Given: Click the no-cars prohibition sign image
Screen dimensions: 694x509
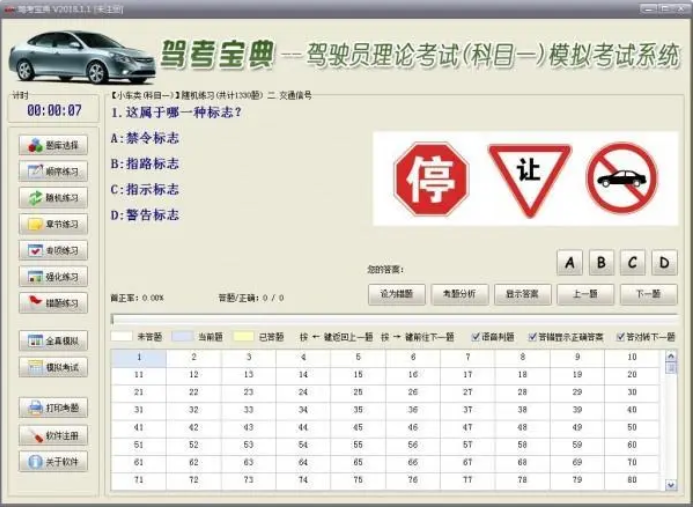Looking at the screenshot, I should [x=622, y=178].
